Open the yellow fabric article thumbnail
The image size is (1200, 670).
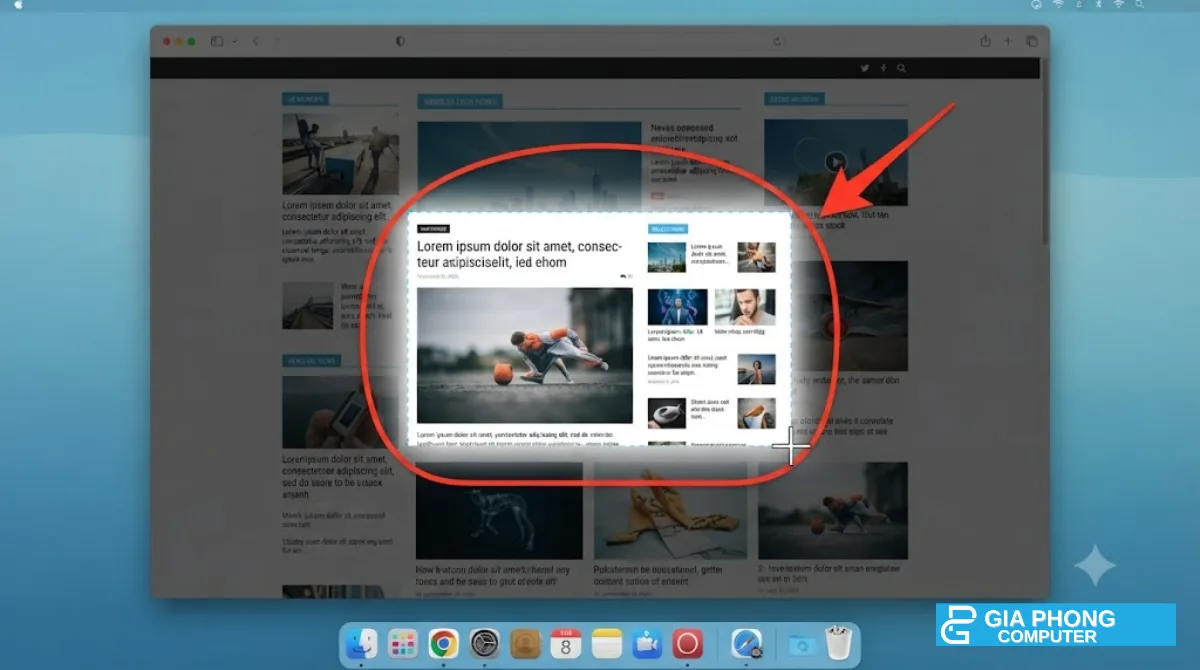670,512
